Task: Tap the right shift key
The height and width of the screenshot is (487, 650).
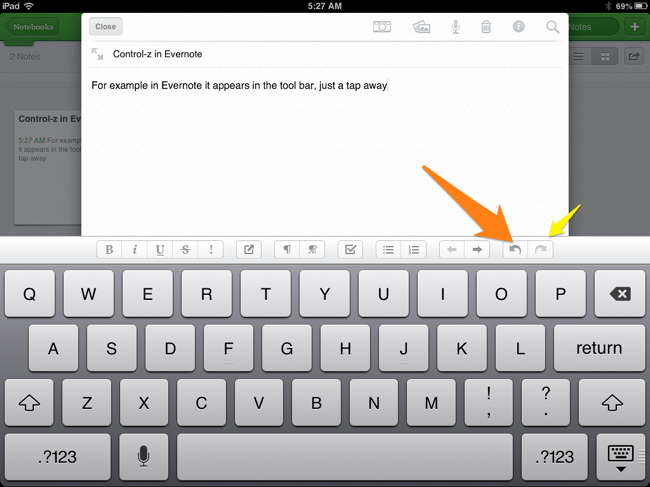Action: tap(612, 402)
